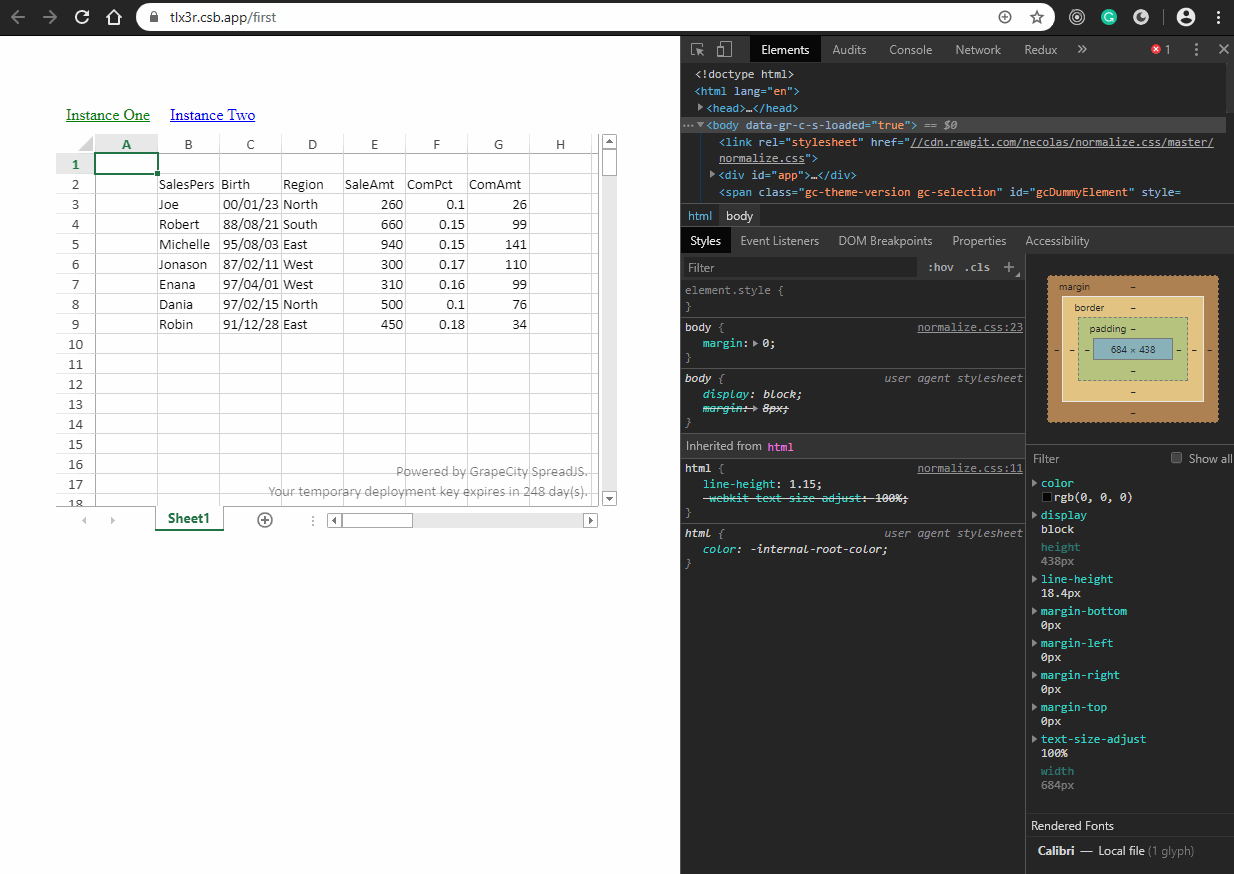The width and height of the screenshot is (1234, 874).
Task: Expand the div id app node
Action: coord(712,175)
